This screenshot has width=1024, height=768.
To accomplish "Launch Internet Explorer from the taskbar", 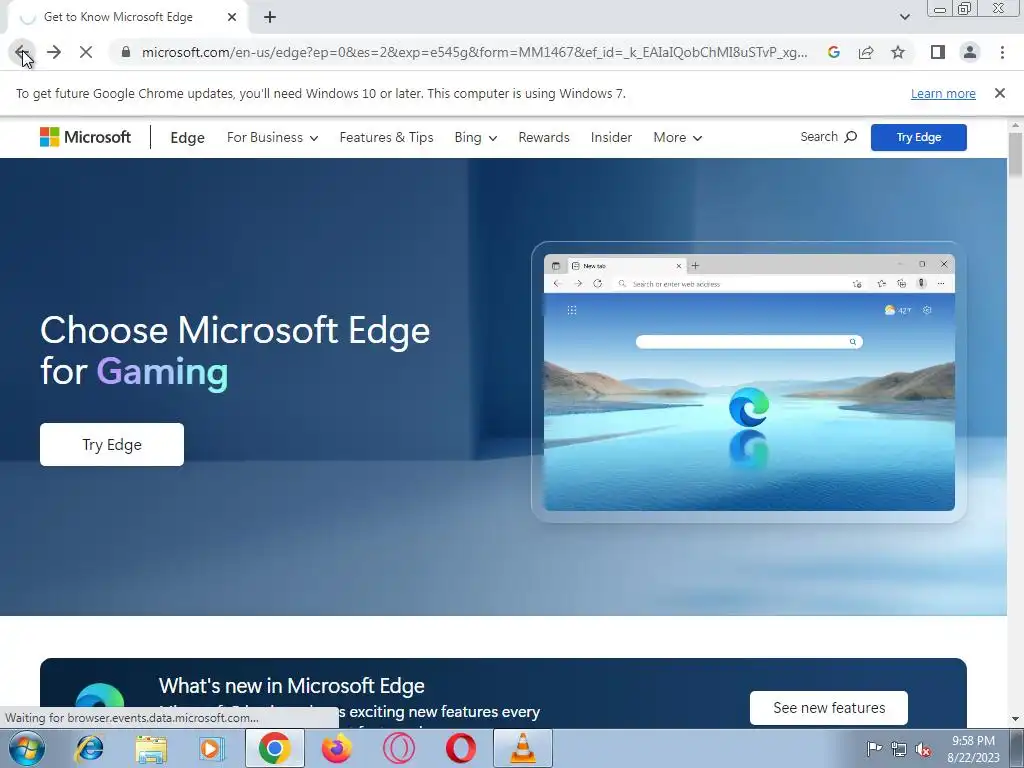I will tap(89, 748).
